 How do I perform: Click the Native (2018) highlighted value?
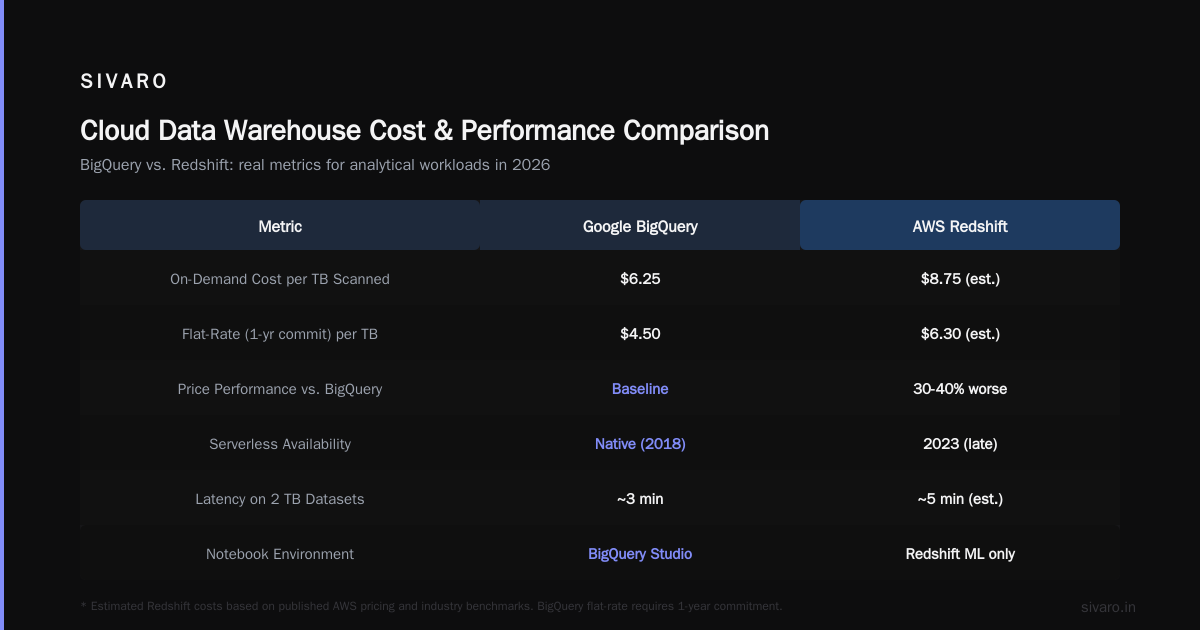click(x=640, y=443)
